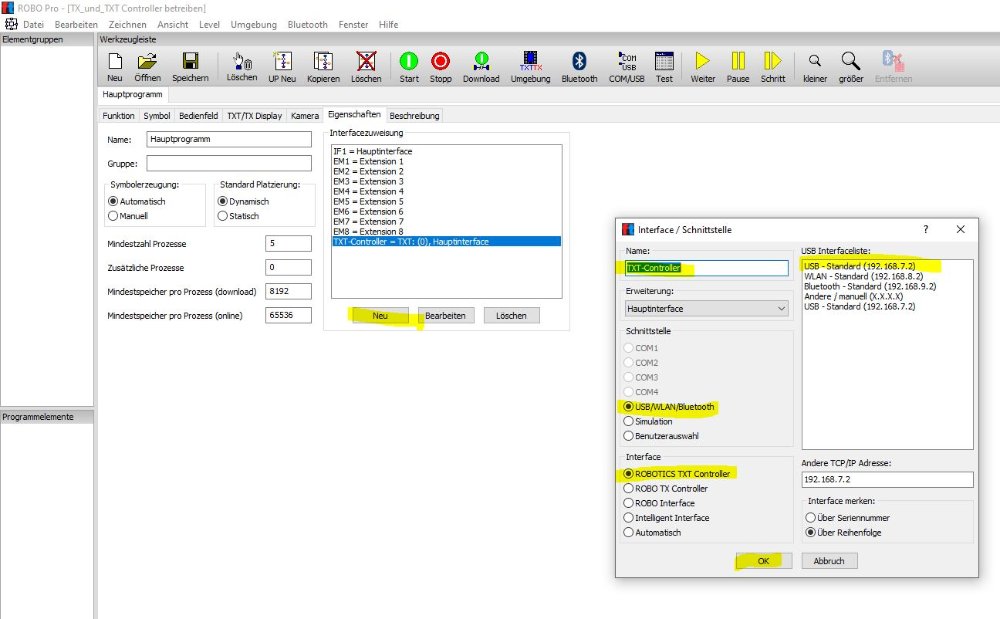Click the Name field containing Hauptprogramm

point(229,139)
